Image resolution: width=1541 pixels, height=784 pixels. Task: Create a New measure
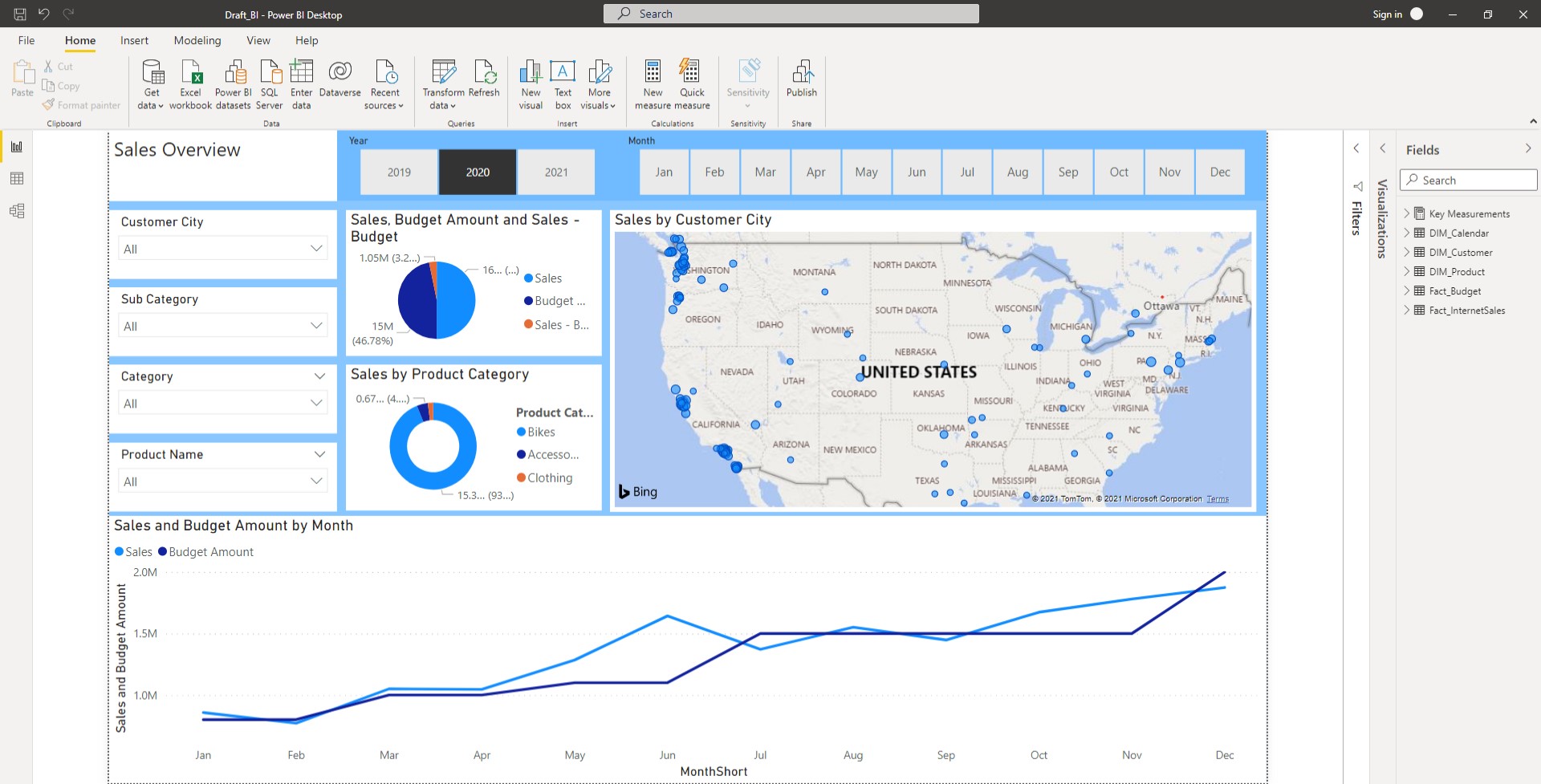[653, 84]
